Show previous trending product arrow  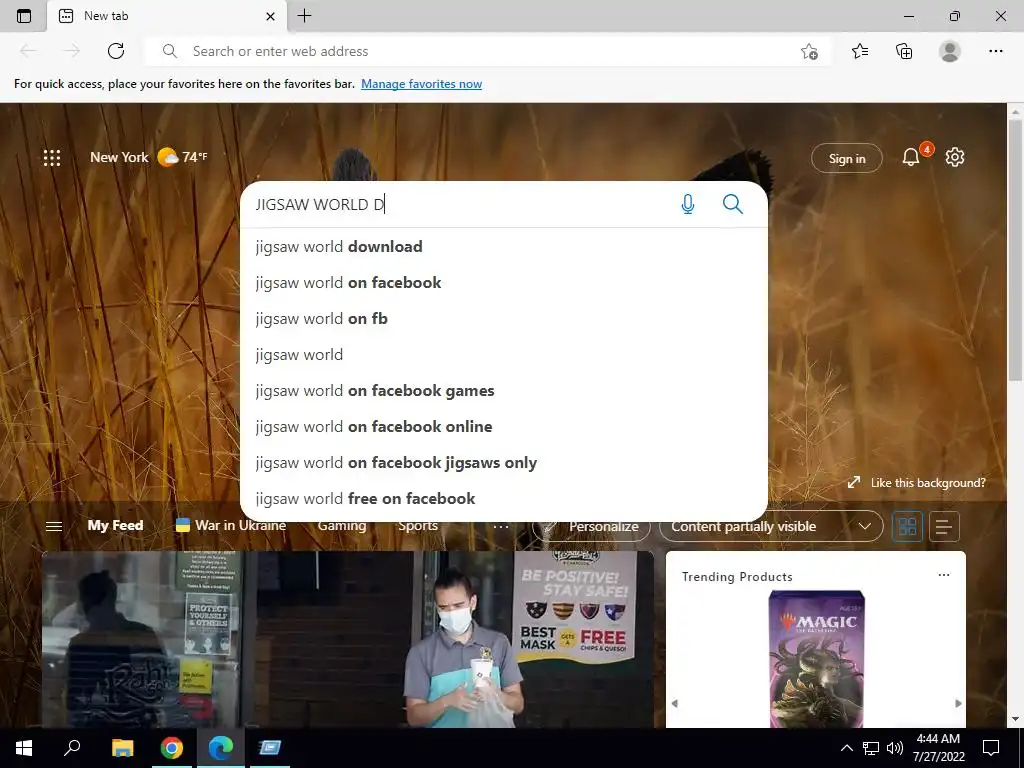tap(675, 703)
